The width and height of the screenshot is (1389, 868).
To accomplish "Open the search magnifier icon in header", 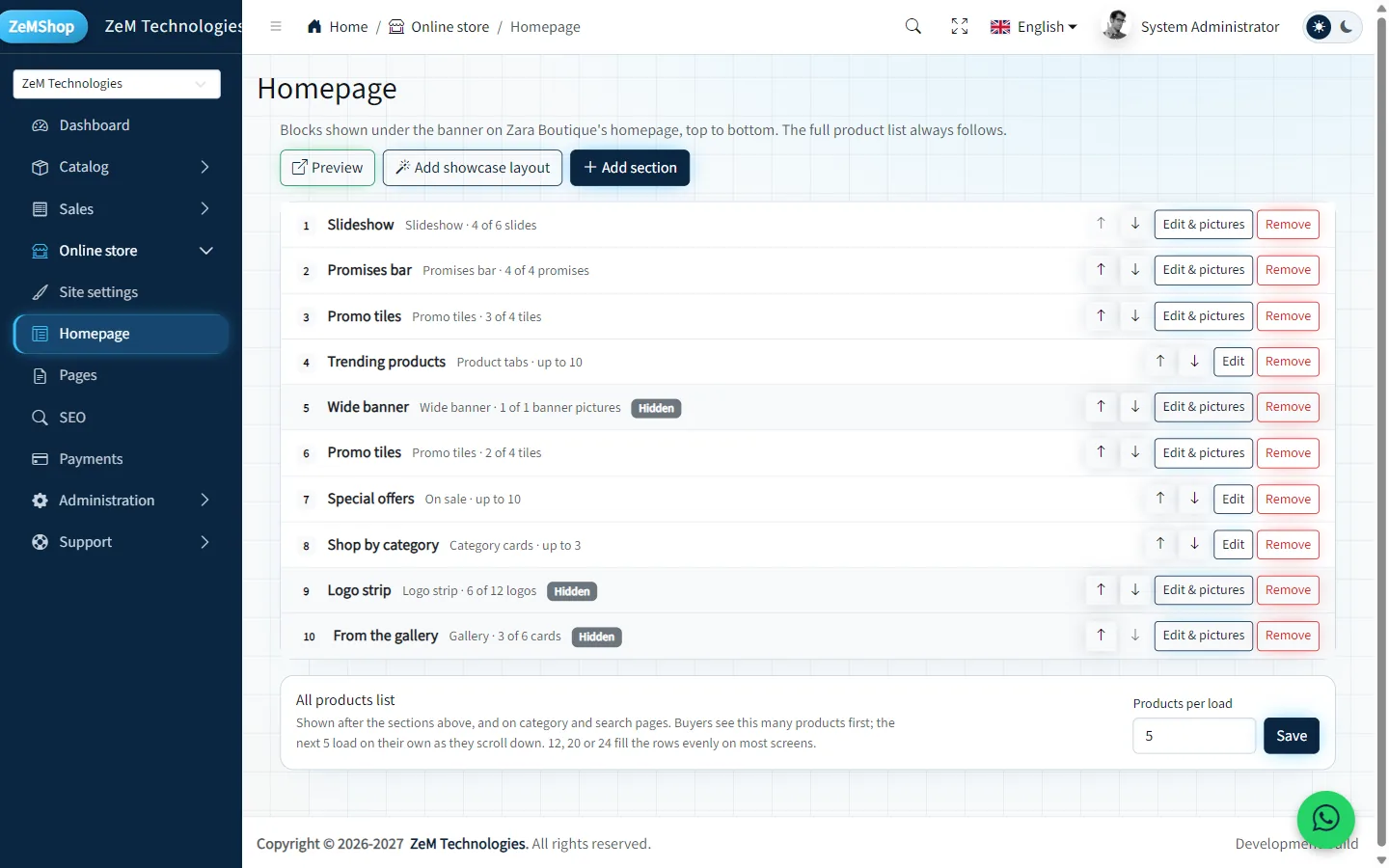I will pos(913,27).
